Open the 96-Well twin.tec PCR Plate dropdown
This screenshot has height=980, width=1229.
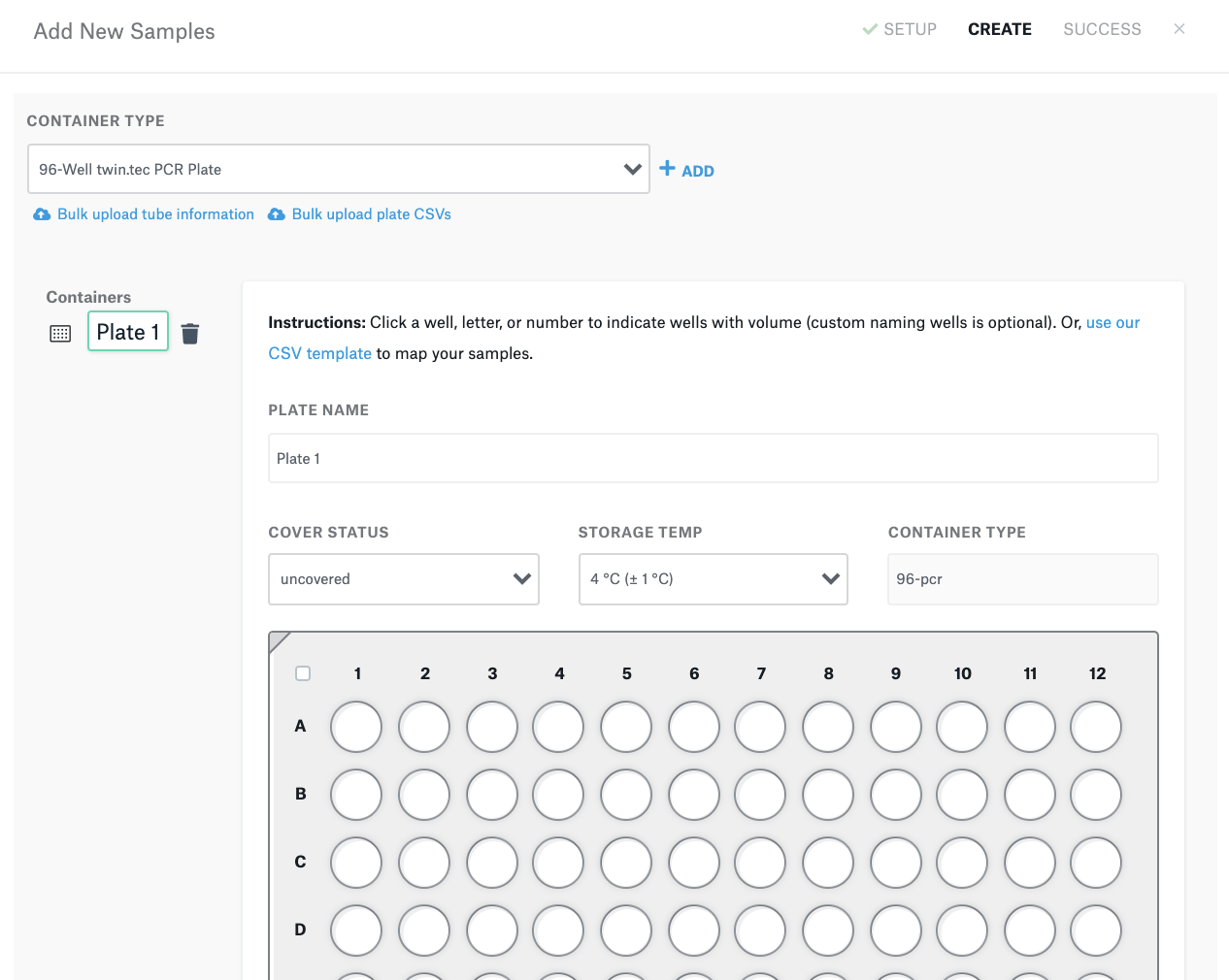coord(338,168)
